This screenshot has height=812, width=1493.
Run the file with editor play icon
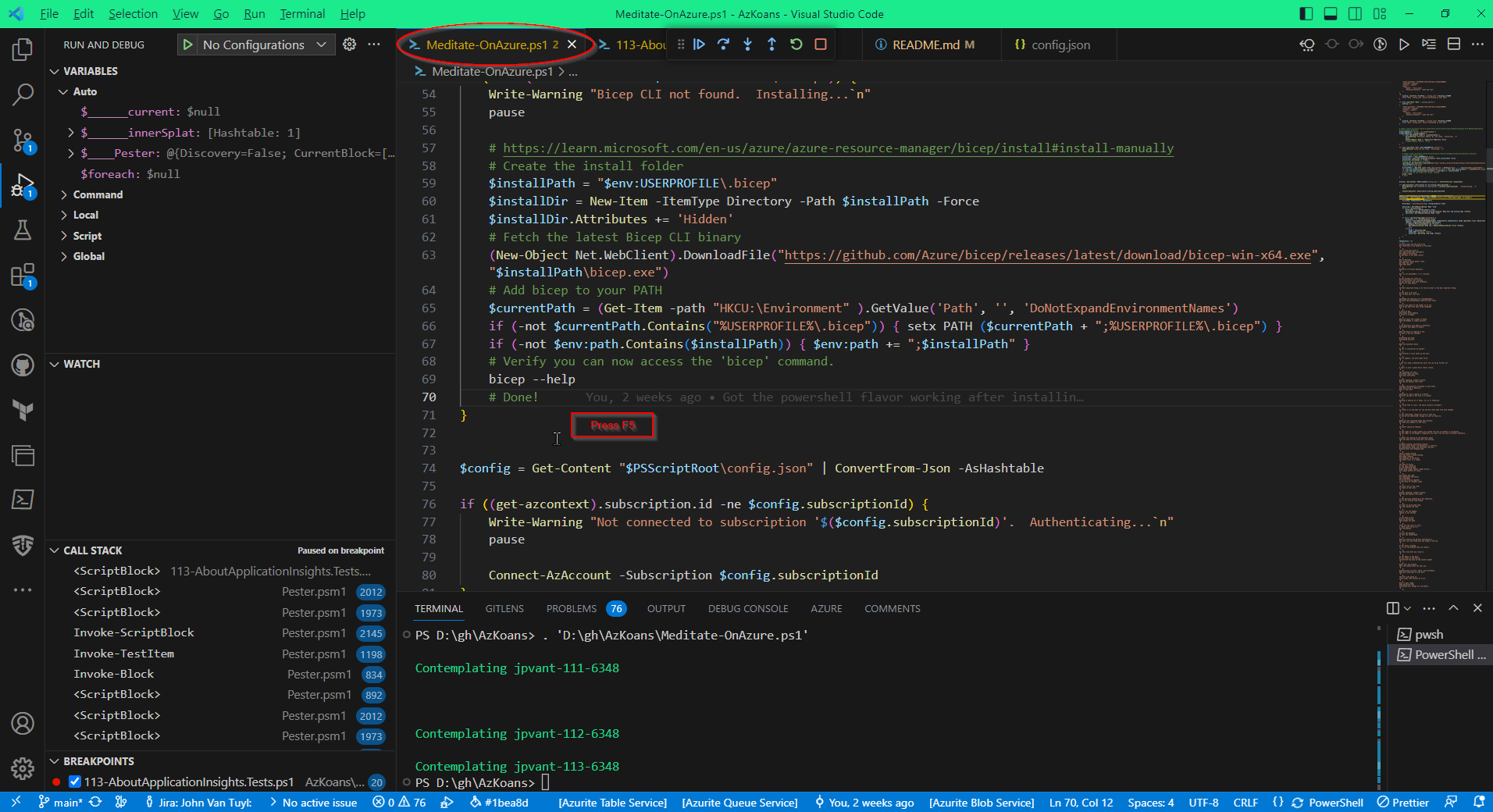click(1404, 45)
